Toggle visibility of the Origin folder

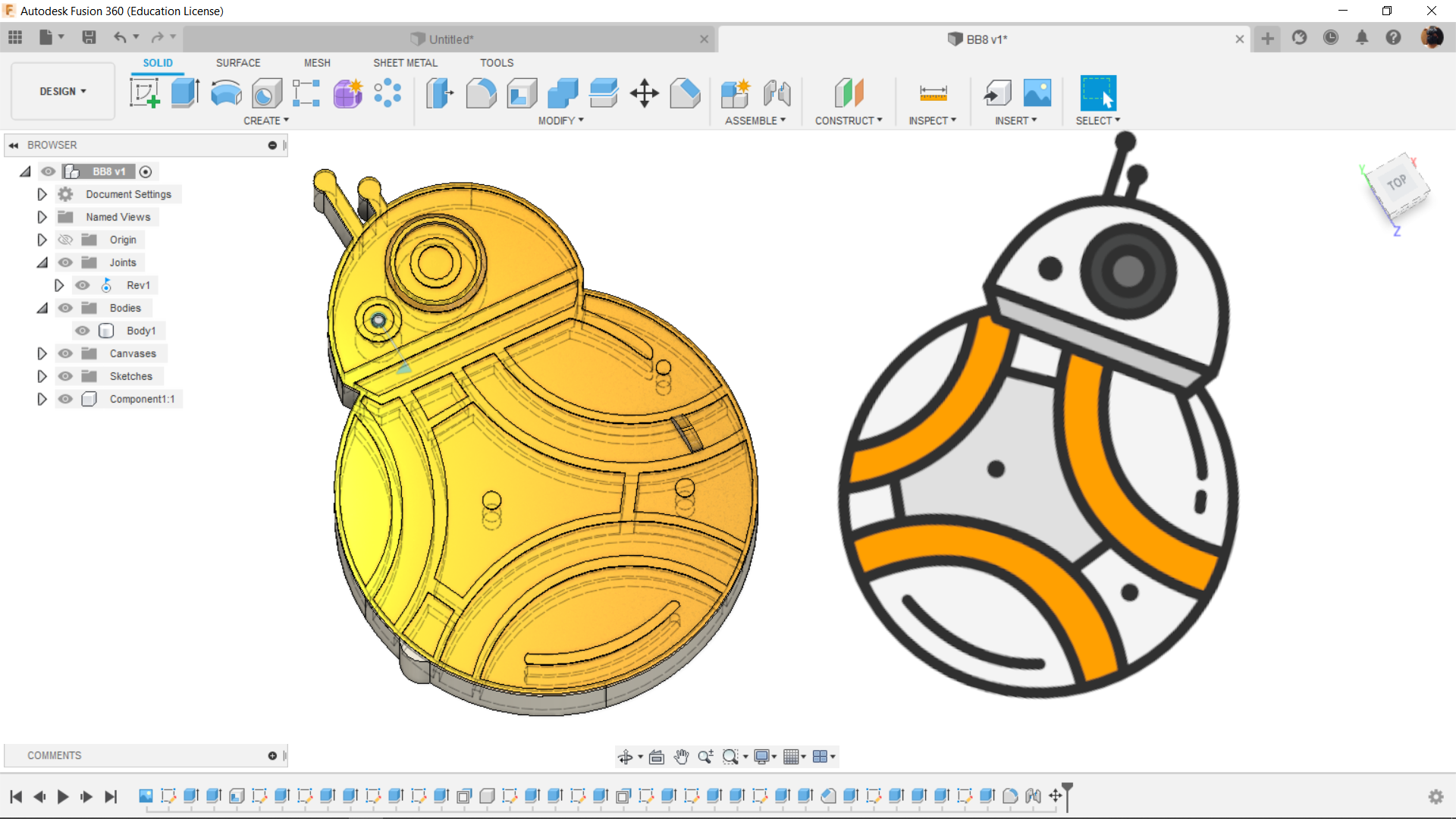click(66, 240)
